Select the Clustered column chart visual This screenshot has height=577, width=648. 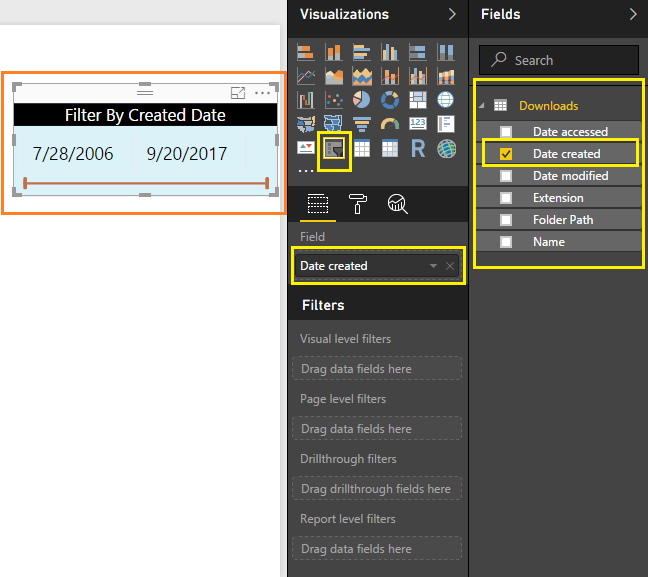point(390,52)
